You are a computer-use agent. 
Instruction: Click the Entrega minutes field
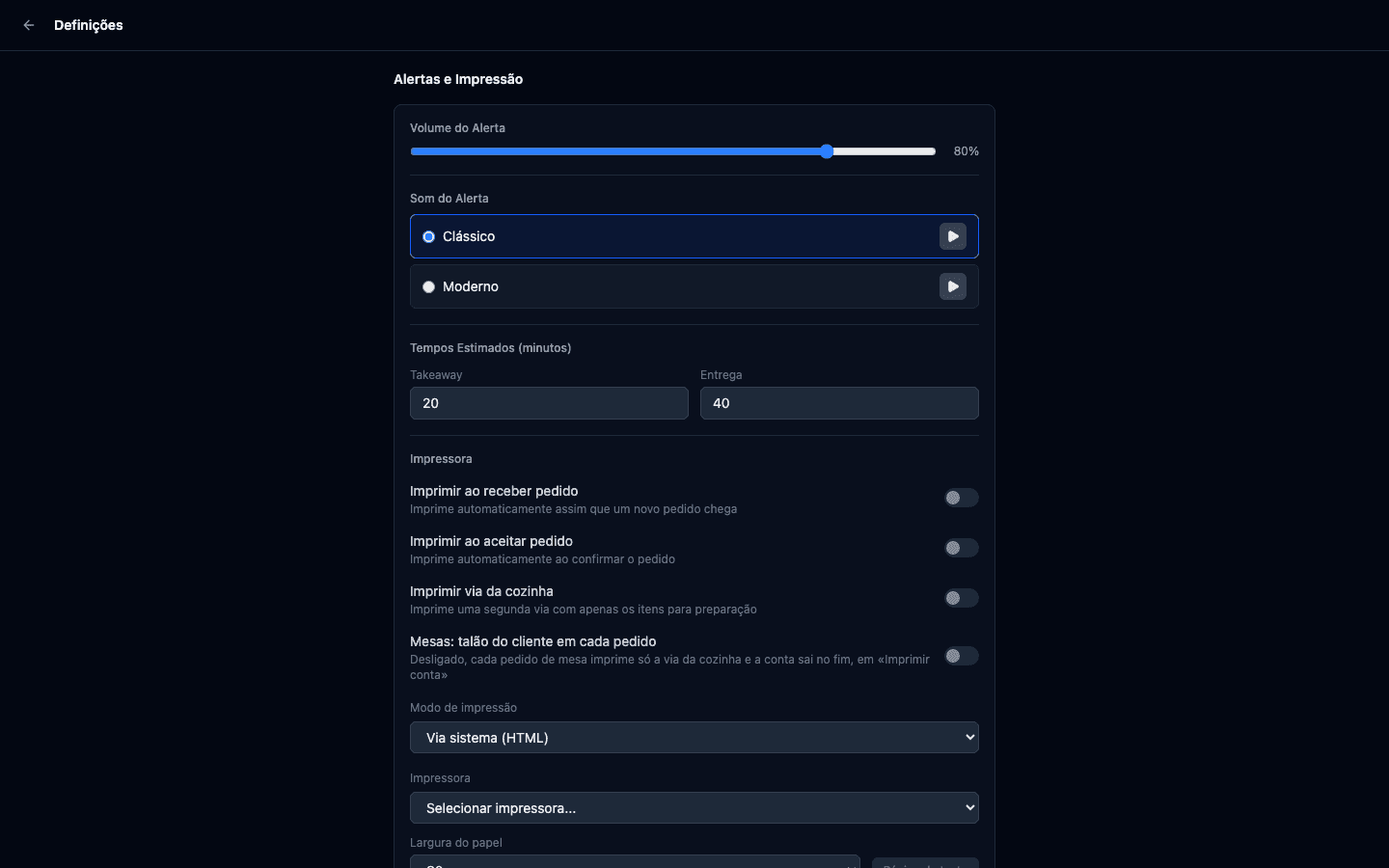coord(839,403)
